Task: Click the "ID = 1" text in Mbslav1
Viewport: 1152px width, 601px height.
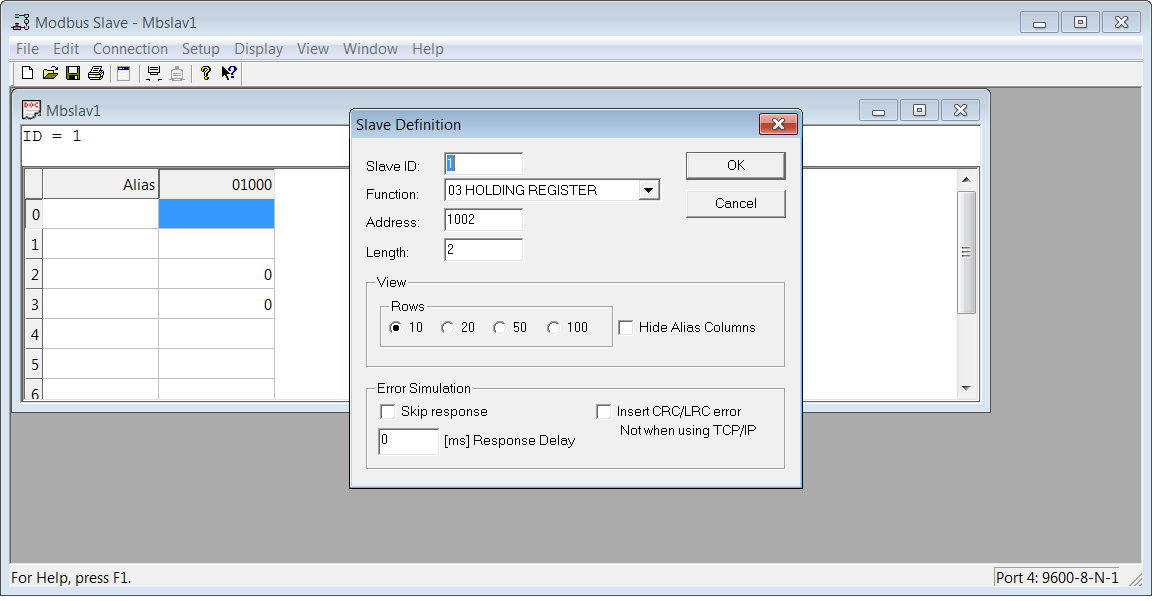Action: (x=52, y=136)
